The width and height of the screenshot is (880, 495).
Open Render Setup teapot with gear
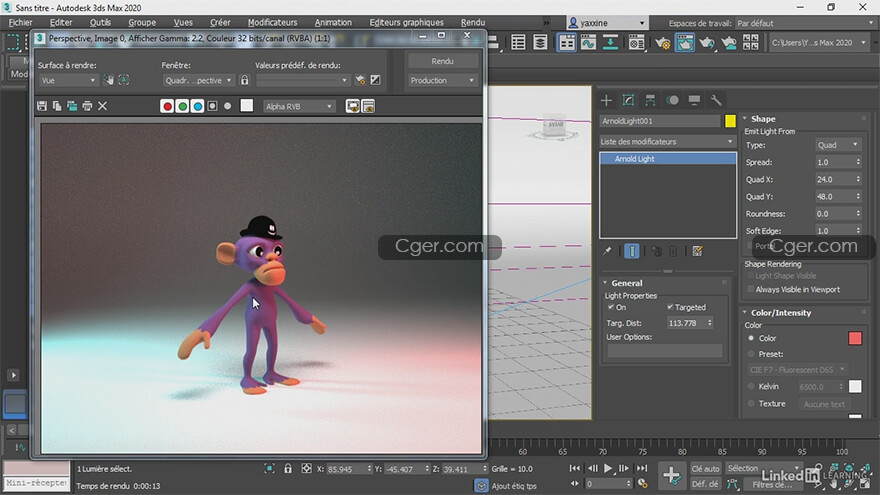663,43
